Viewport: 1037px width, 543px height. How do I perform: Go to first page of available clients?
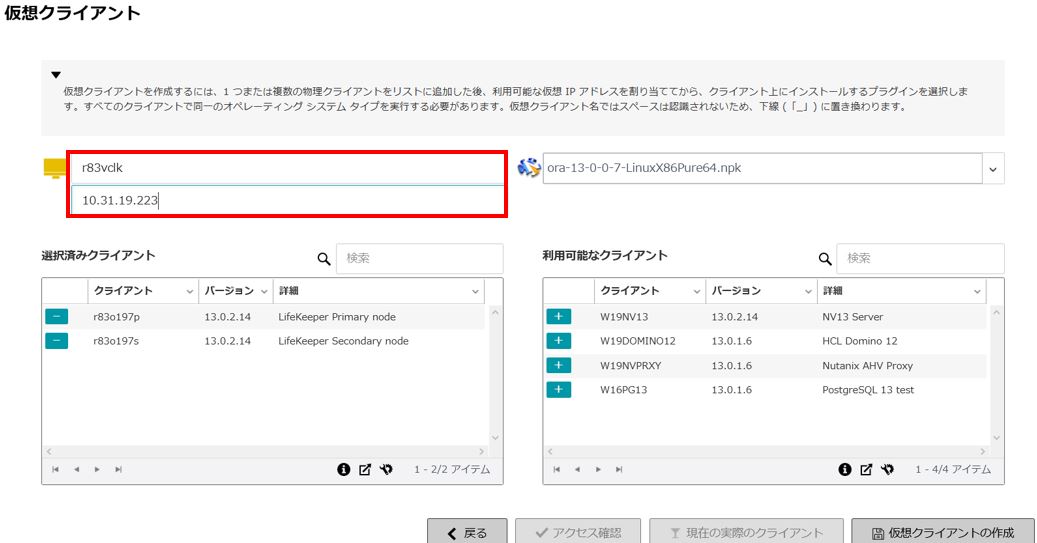[557, 470]
